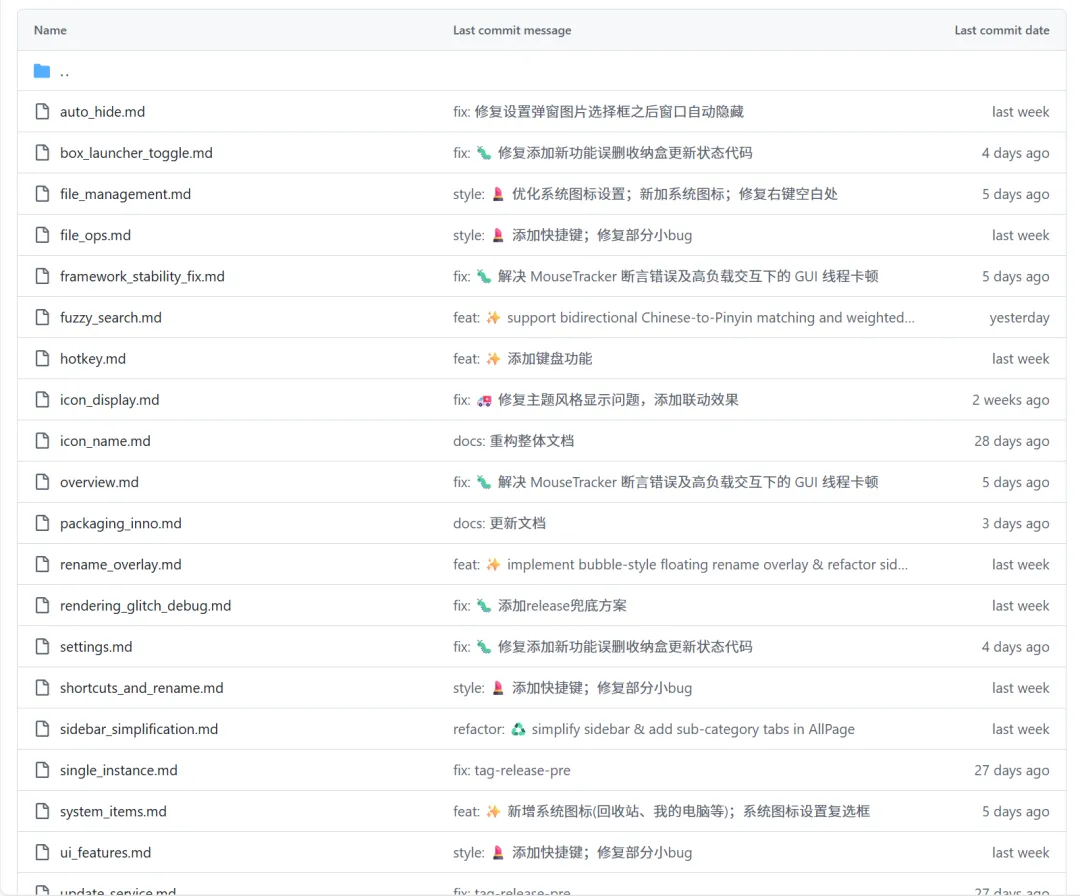View overview.md MouseTracker fix commit
The image size is (1080, 896).
[665, 482]
